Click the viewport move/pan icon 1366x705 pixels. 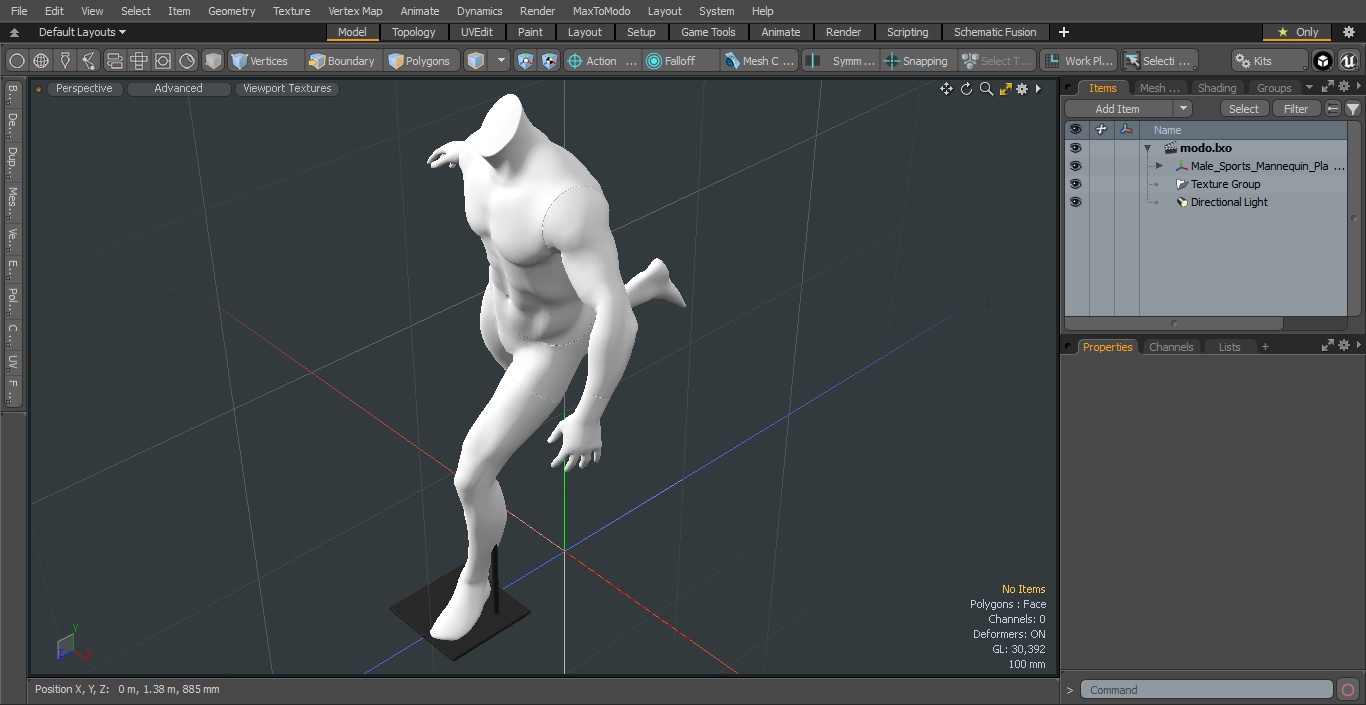point(946,89)
